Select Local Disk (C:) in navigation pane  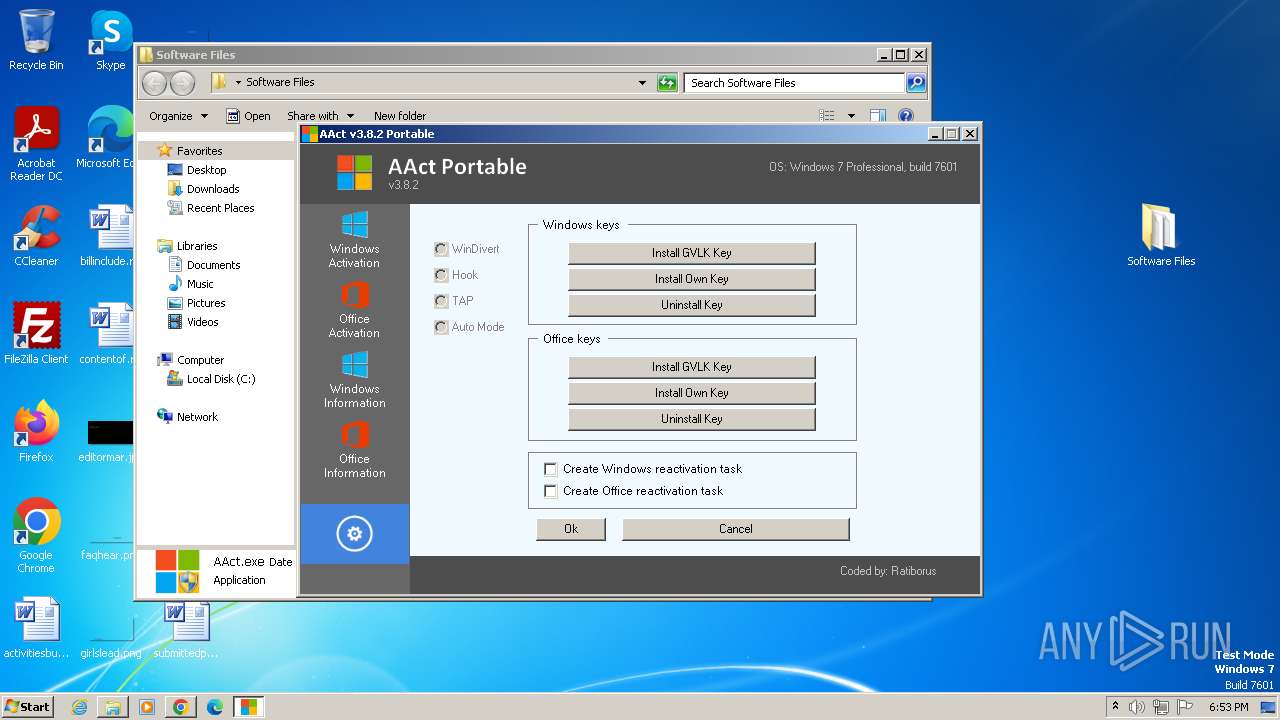click(220, 379)
